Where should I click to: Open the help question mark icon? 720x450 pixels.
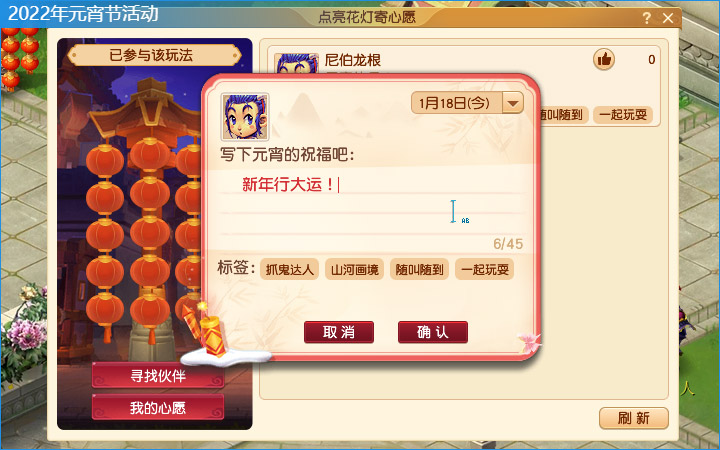(647, 18)
